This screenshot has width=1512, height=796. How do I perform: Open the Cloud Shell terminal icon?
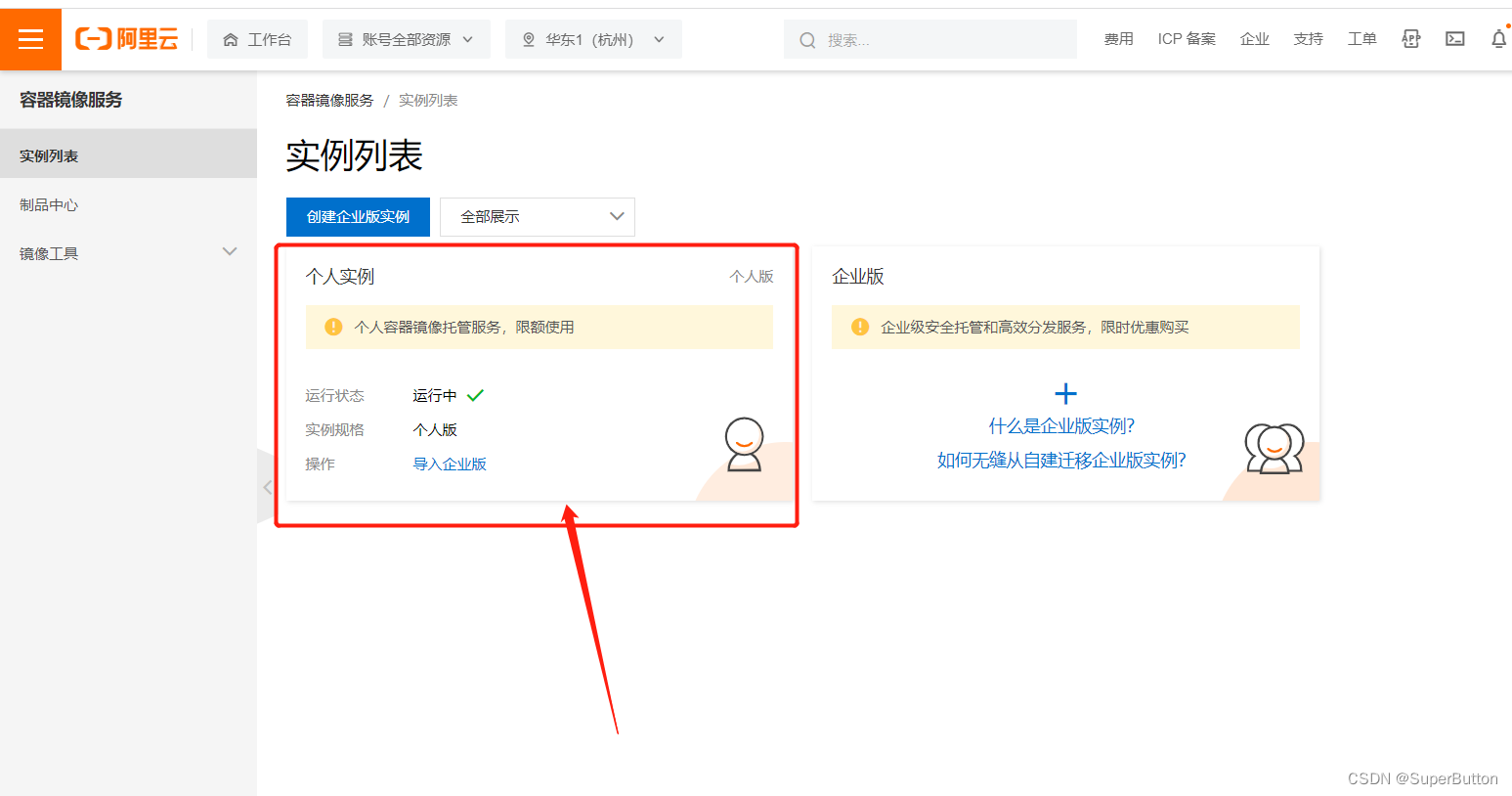[x=1455, y=39]
